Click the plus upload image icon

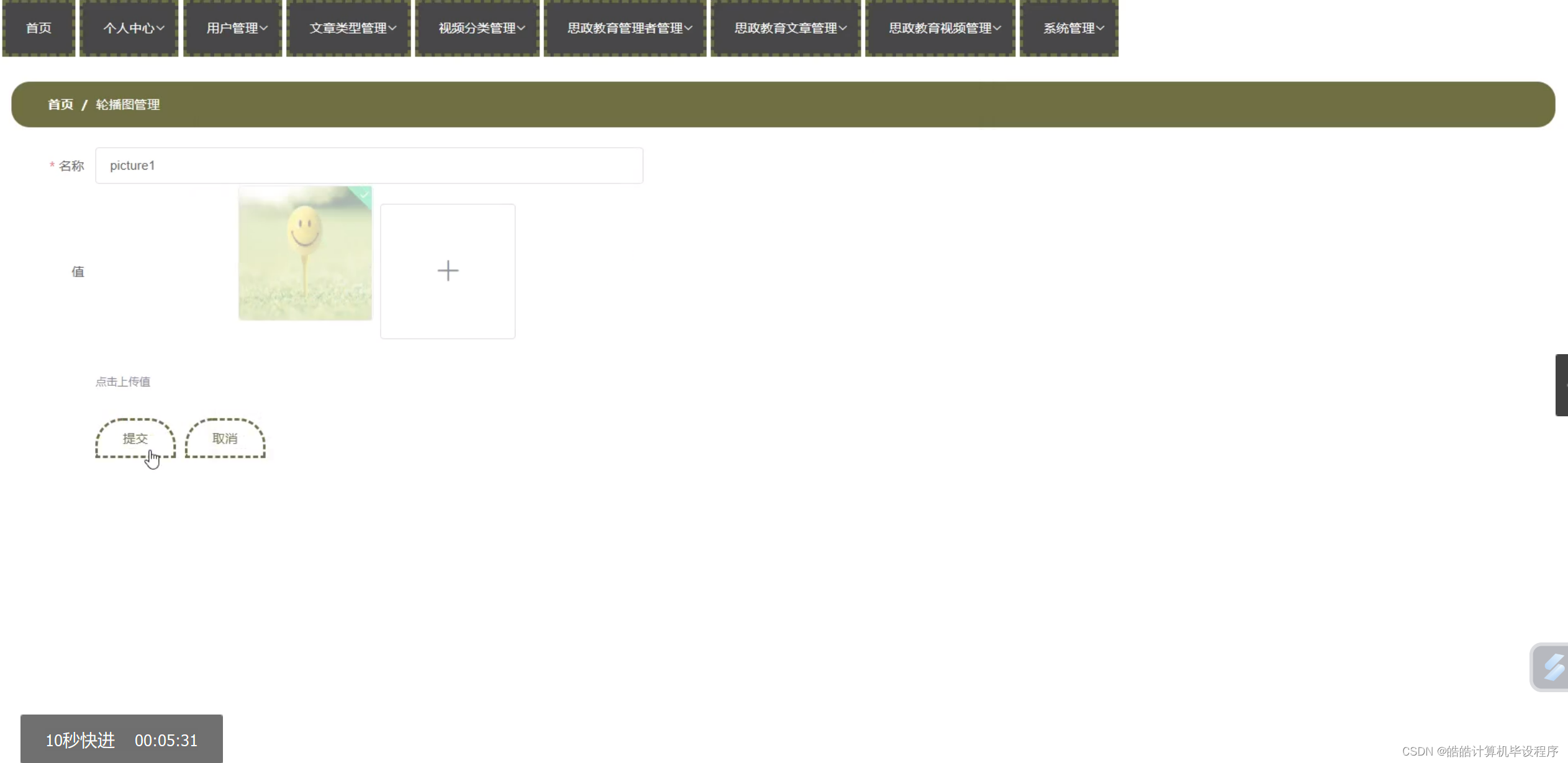pyautogui.click(x=447, y=271)
